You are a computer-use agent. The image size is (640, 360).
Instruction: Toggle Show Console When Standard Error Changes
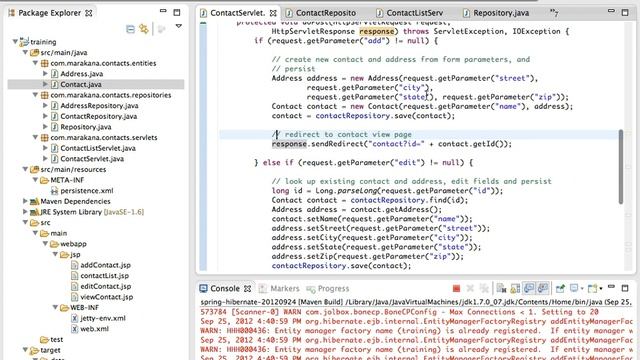pyautogui.click(x=543, y=289)
